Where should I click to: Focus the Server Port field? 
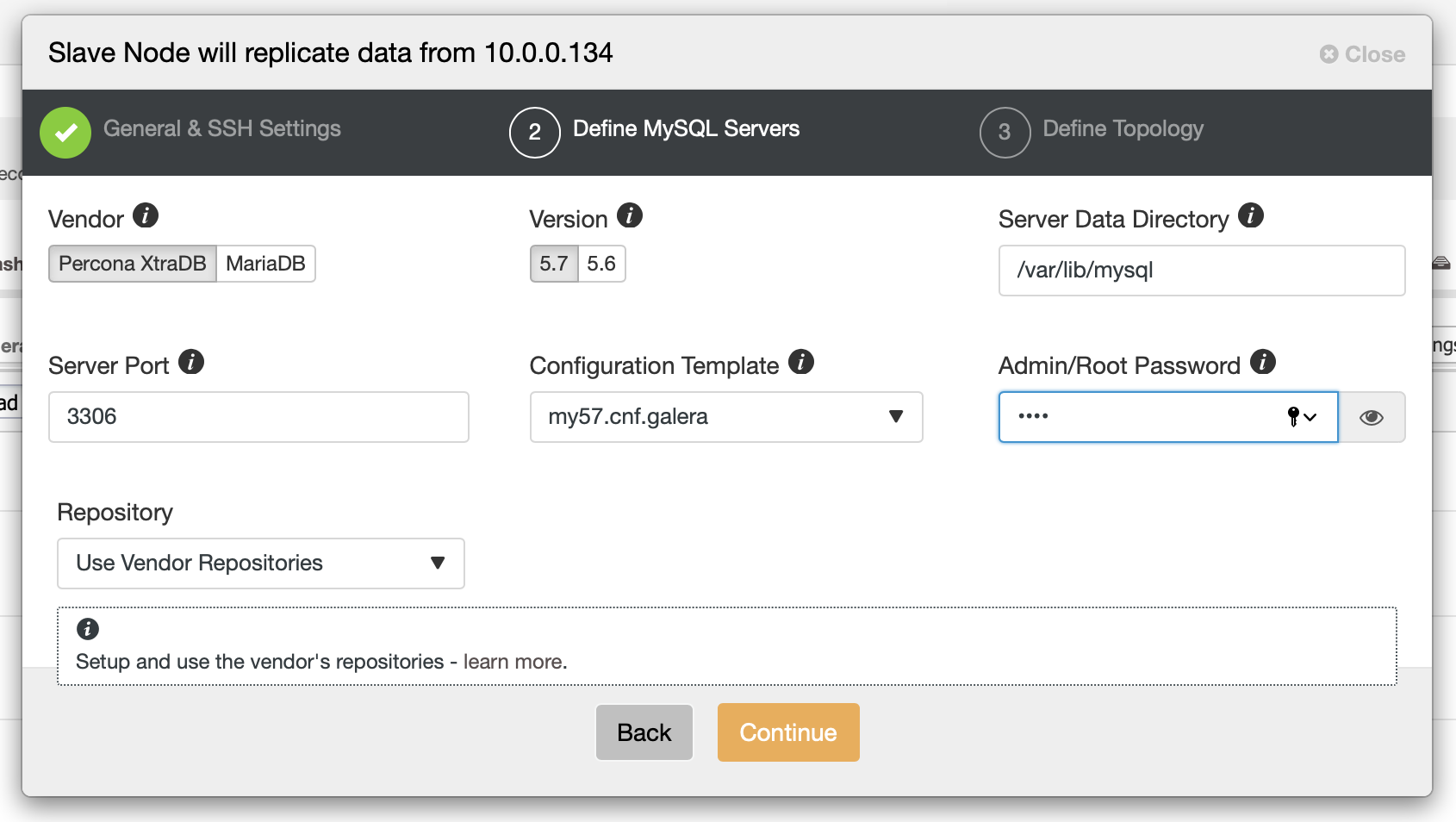[x=258, y=417]
